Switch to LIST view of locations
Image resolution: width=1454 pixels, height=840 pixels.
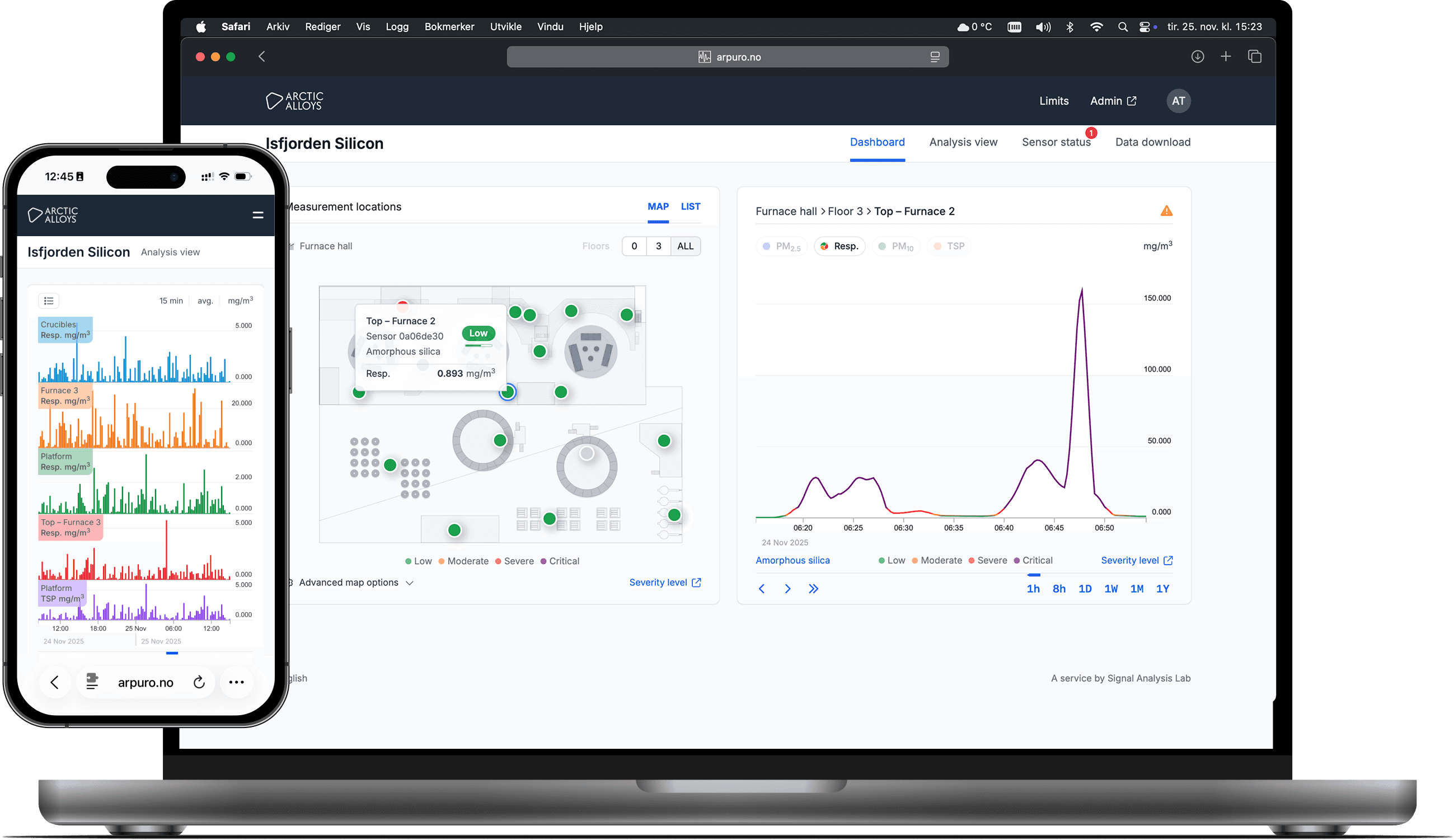tap(690, 207)
